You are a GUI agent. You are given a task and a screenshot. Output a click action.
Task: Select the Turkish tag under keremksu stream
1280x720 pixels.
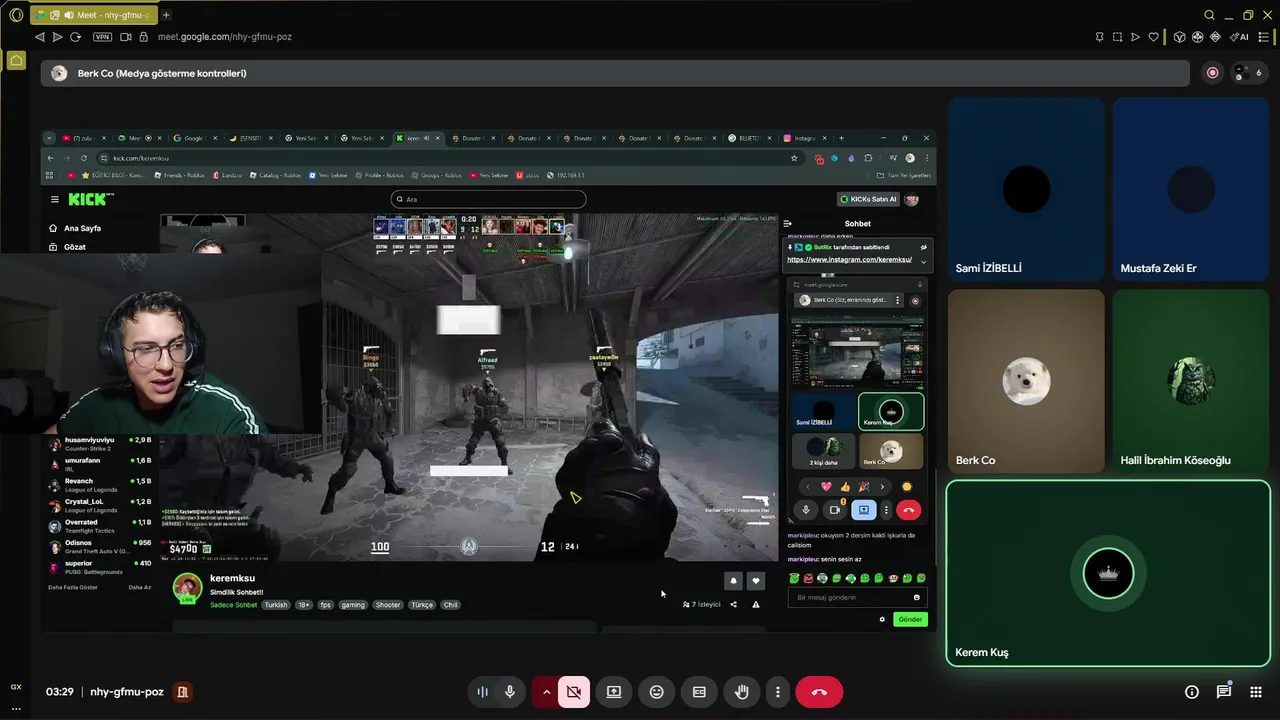[x=276, y=605]
